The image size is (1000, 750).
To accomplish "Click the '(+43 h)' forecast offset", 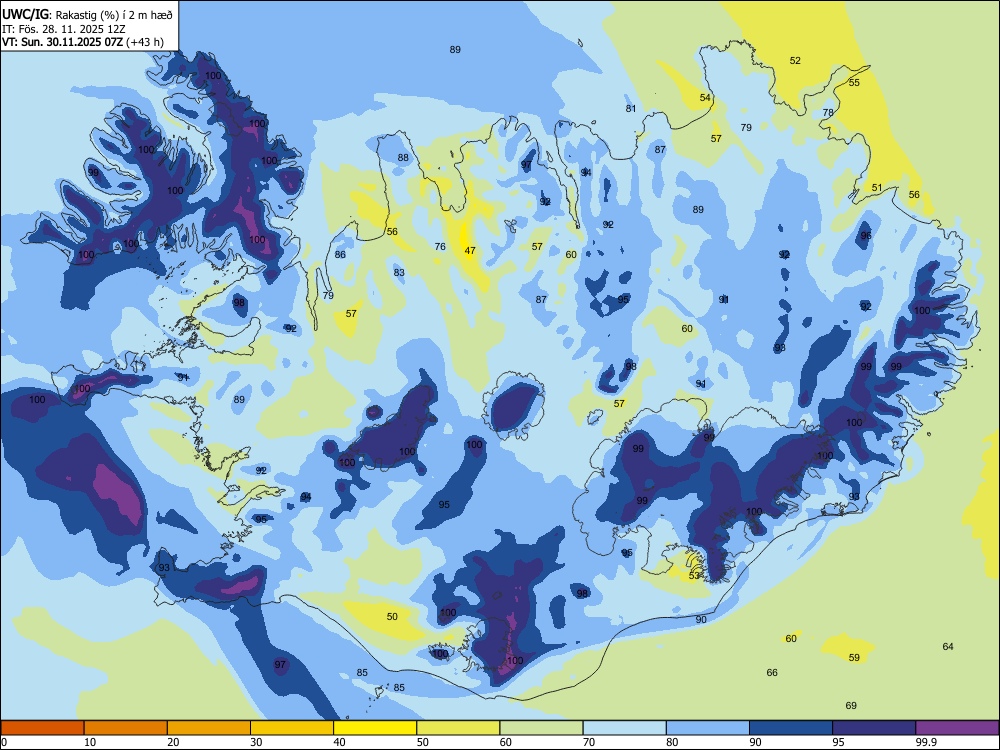I will tap(145, 42).
